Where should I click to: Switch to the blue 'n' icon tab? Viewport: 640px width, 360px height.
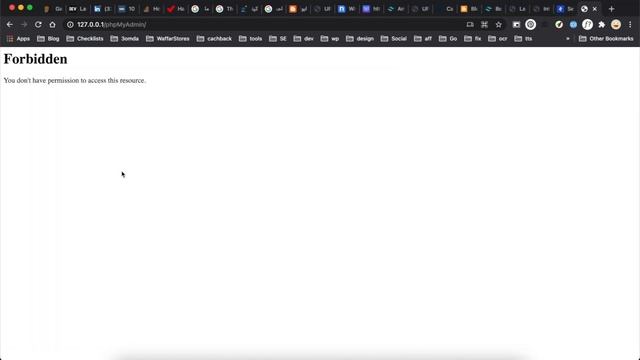[347, 9]
